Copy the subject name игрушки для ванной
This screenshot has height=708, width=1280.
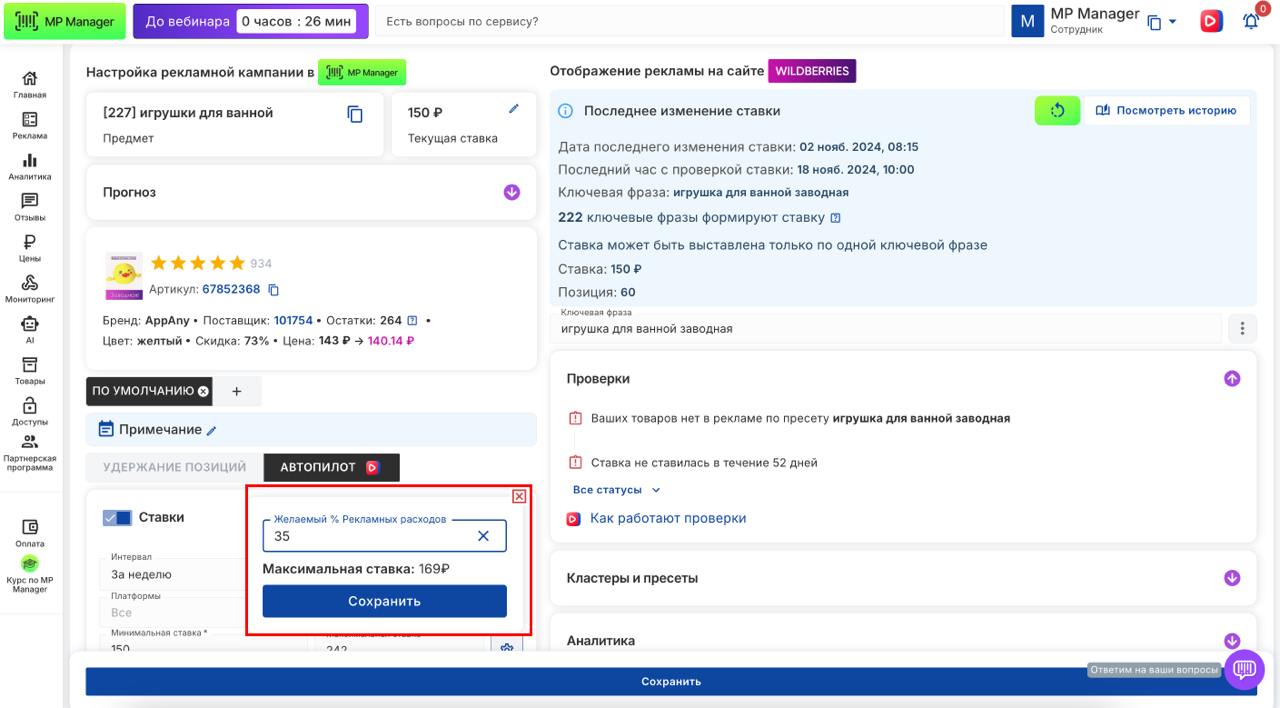click(355, 114)
